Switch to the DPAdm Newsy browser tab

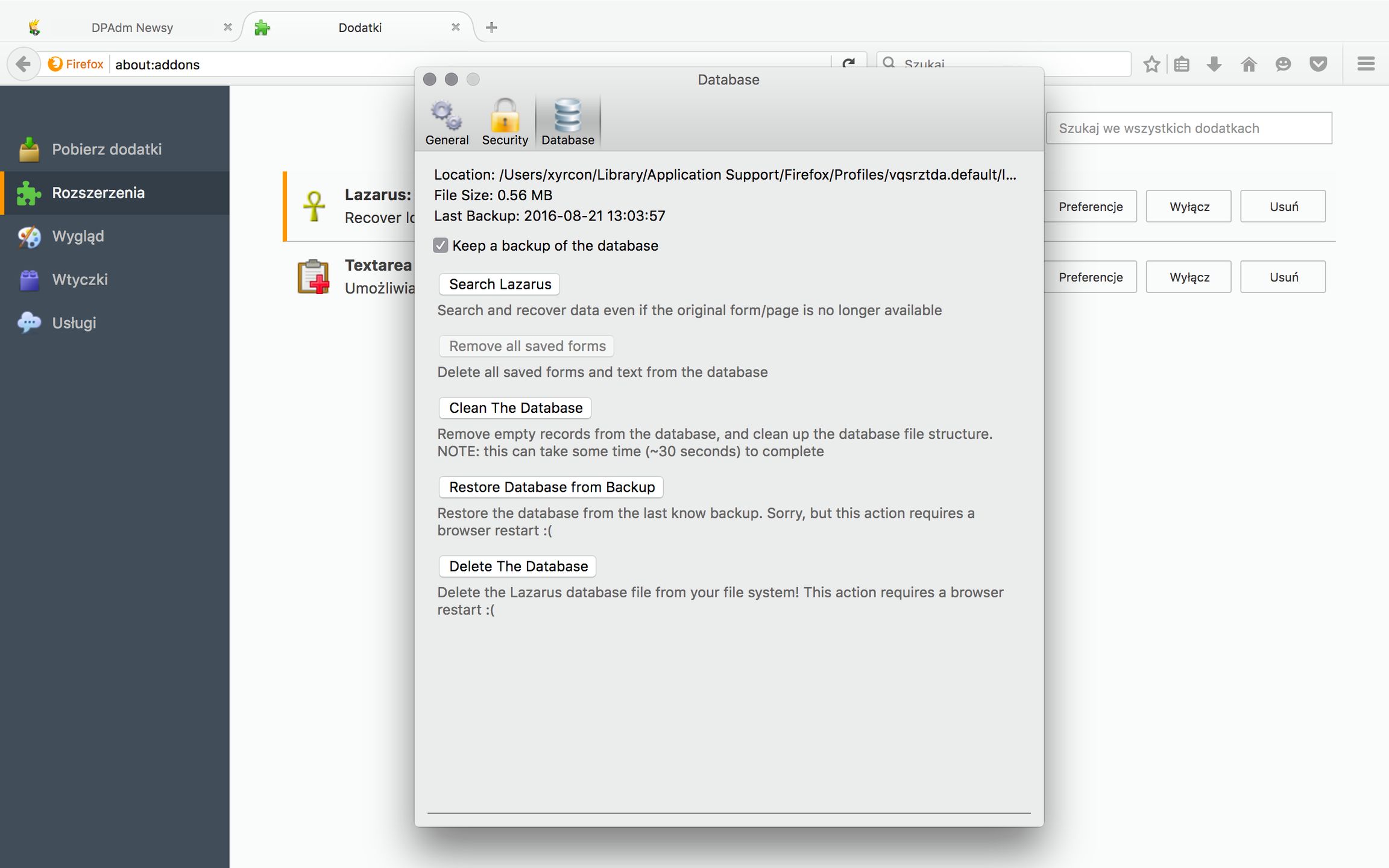tap(132, 28)
